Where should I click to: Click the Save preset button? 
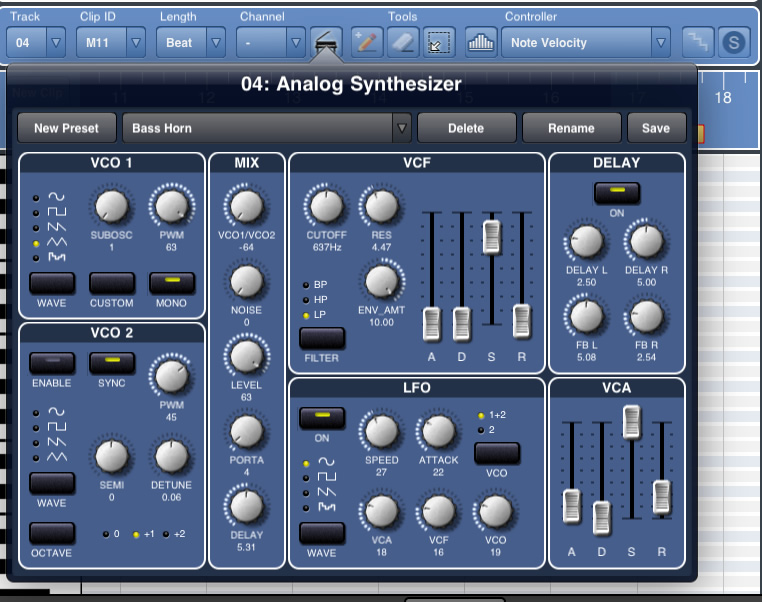(656, 128)
